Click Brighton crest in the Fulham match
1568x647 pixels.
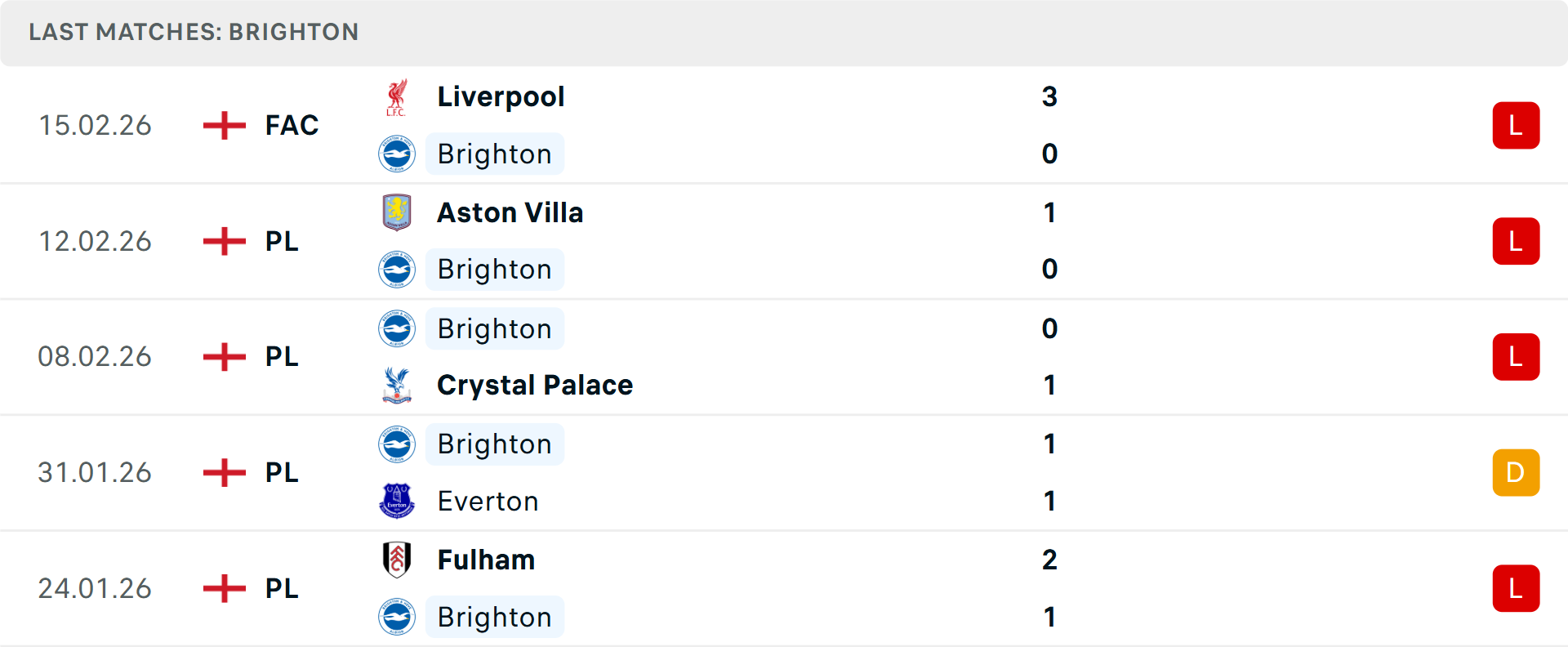[x=397, y=617]
